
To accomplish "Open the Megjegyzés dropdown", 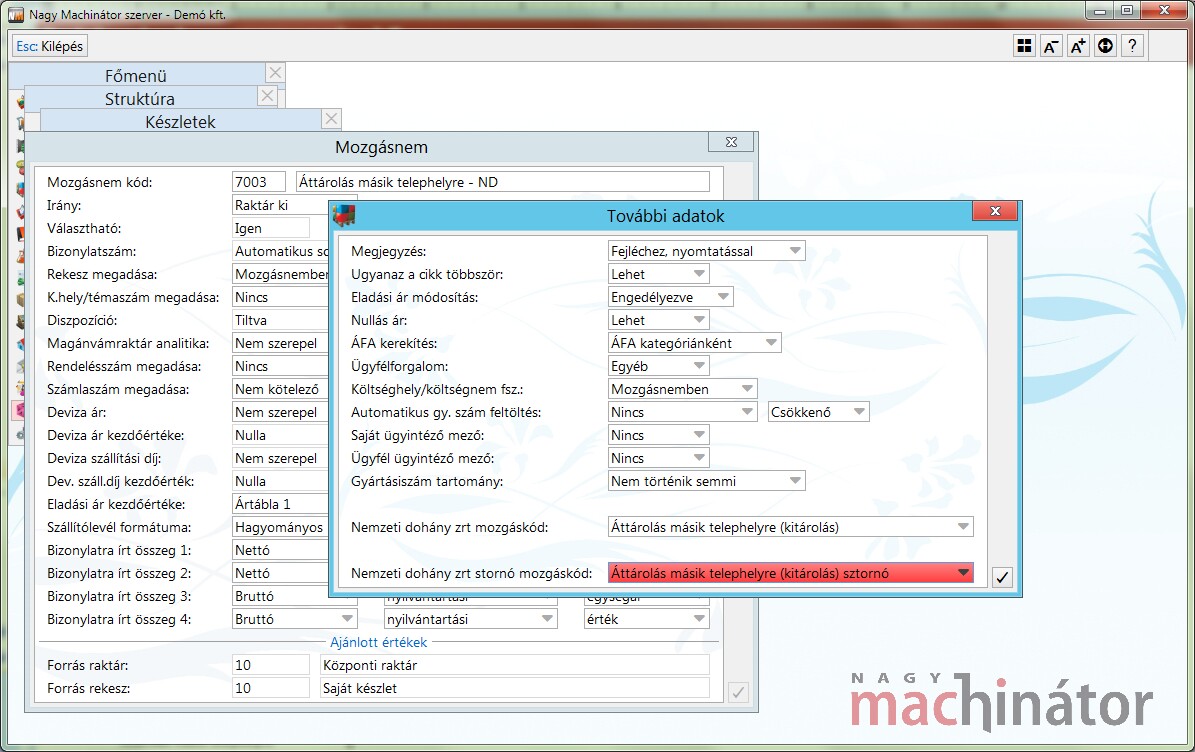I will [x=706, y=251].
